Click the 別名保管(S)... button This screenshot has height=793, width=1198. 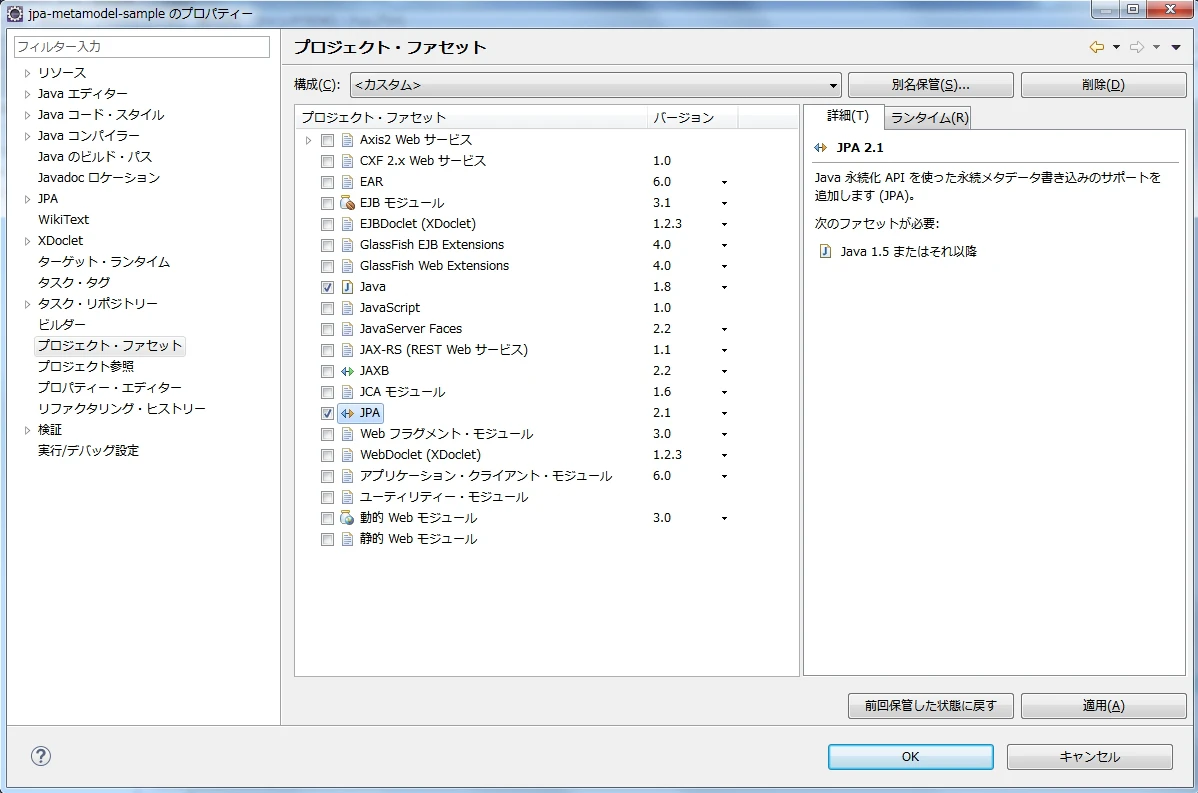[x=931, y=85]
